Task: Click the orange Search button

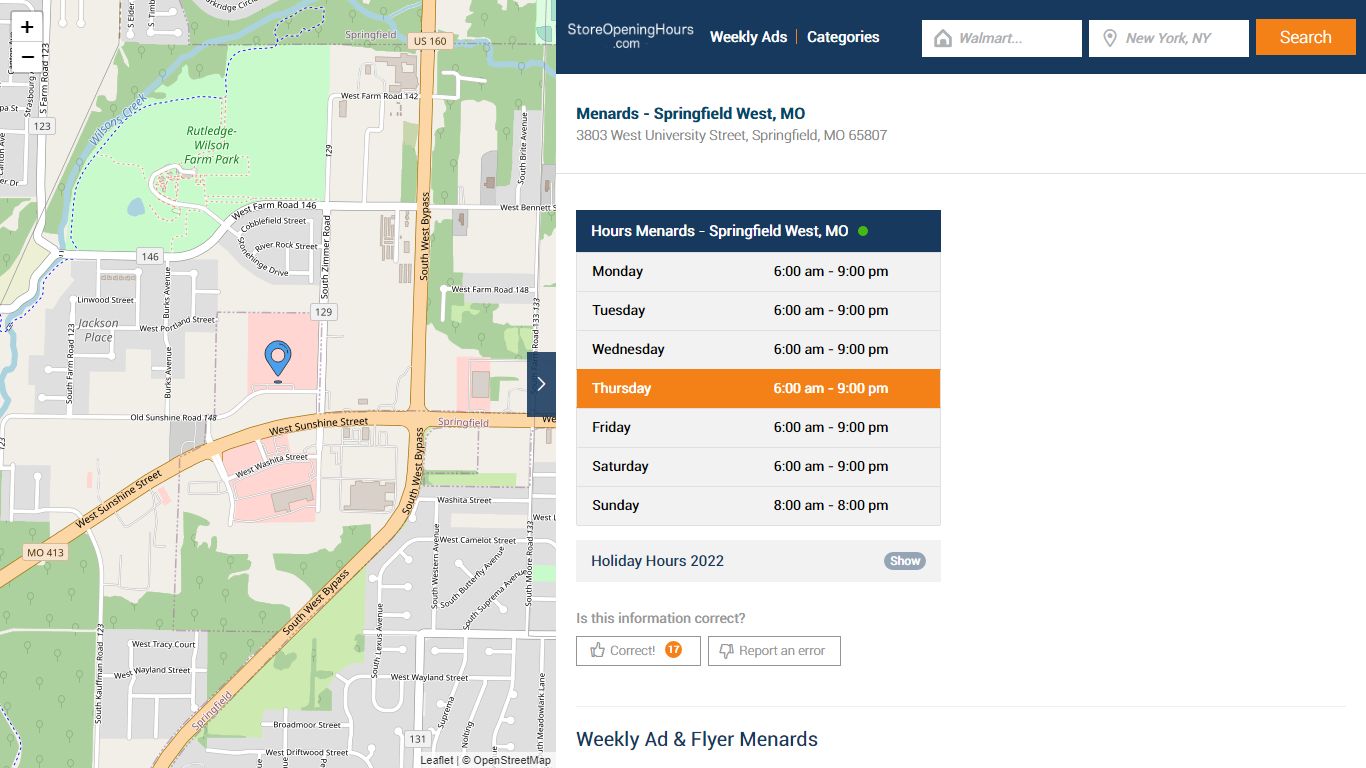Action: pos(1306,37)
